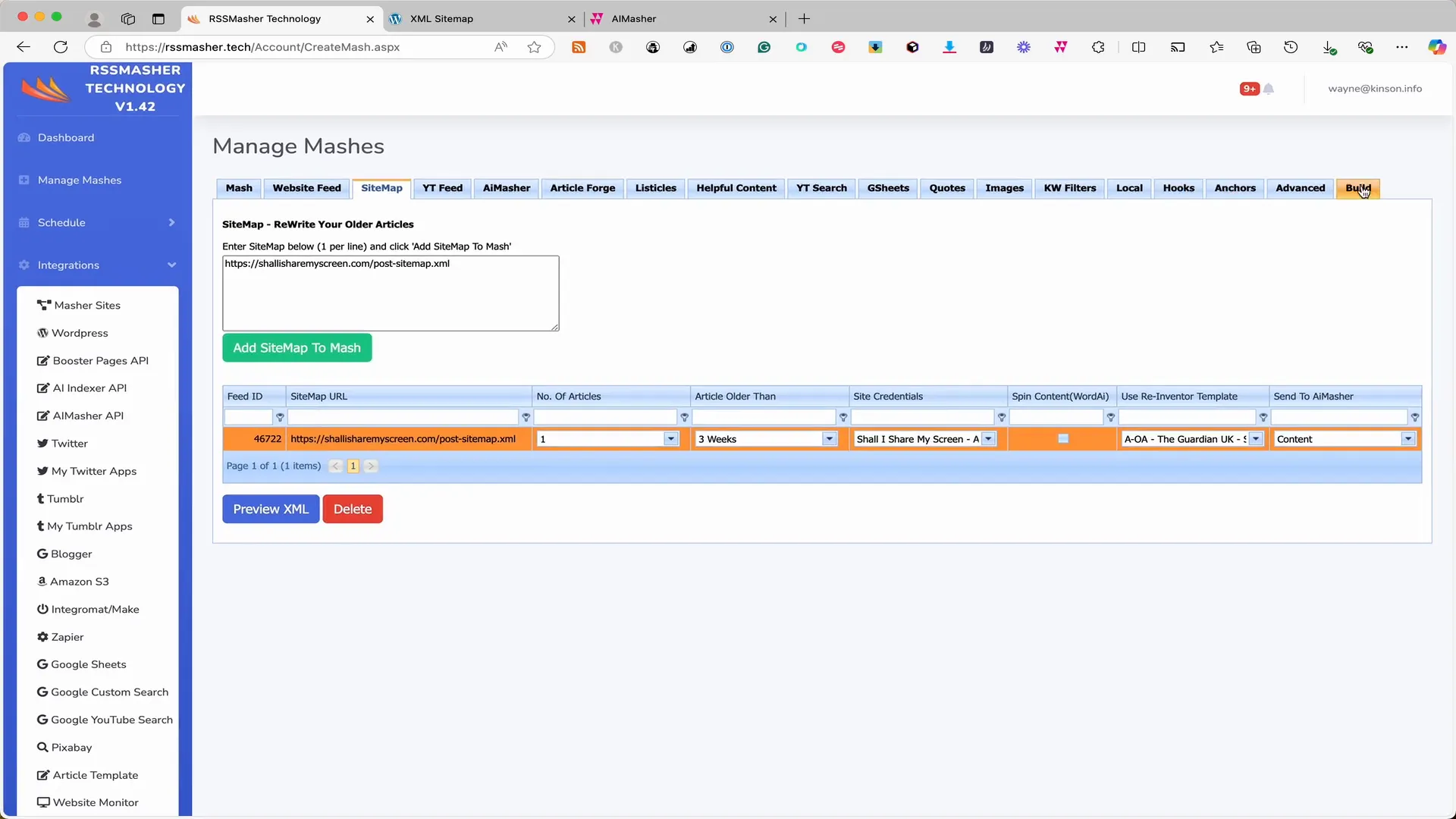
Task: Click the SiteMap URL filter input
Action: tap(403, 417)
